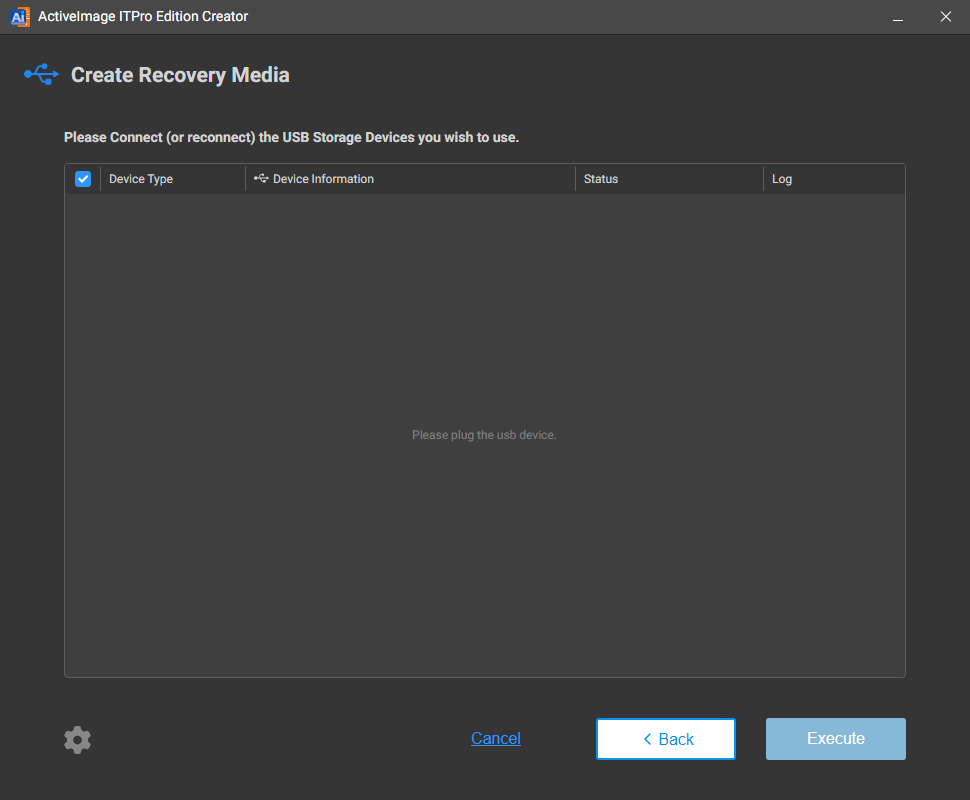Click the USB symbol in Device Information header
This screenshot has height=800, width=970.
click(x=261, y=179)
